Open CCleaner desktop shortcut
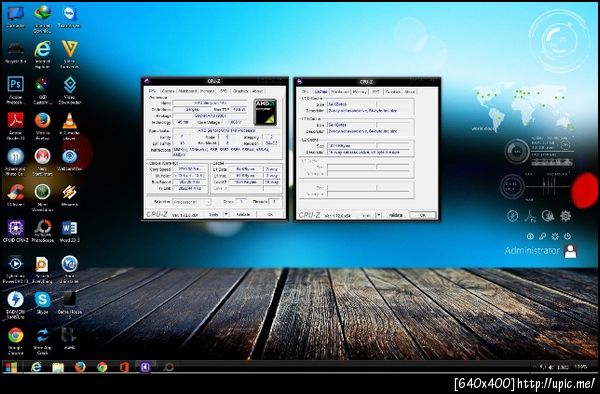This screenshot has height=394, width=600. (x=15, y=195)
